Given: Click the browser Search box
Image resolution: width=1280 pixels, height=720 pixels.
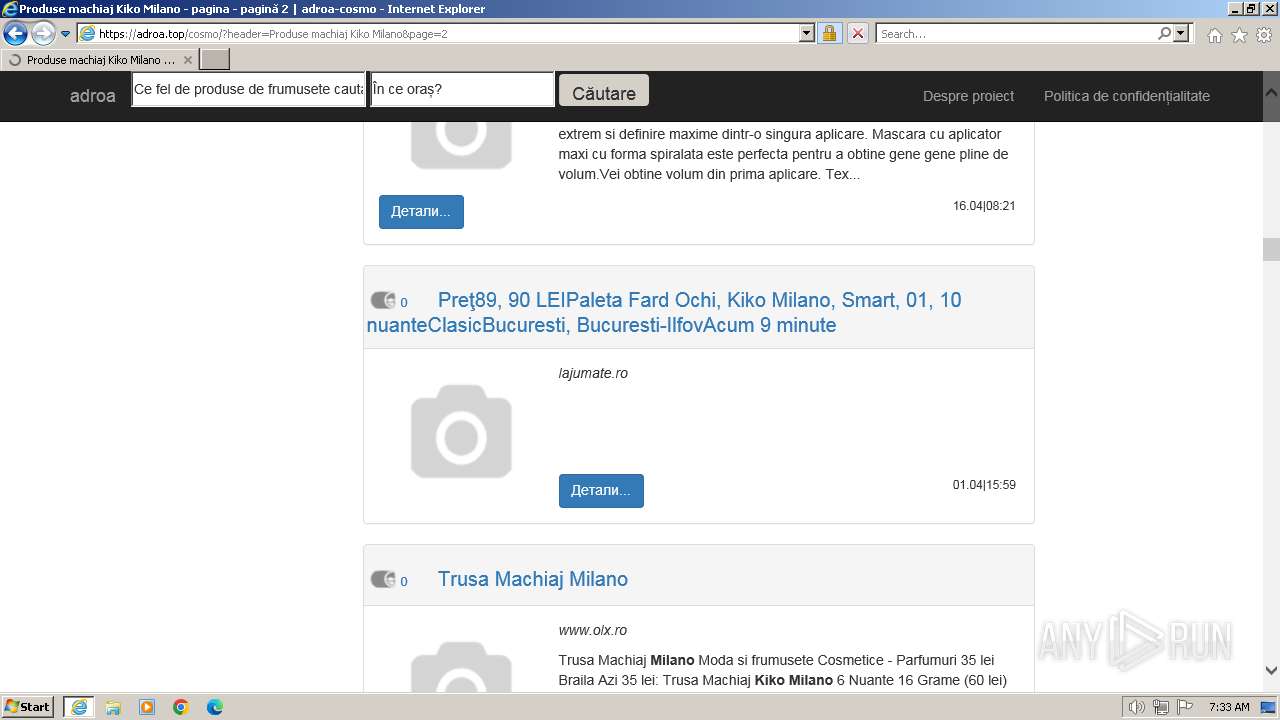Looking at the screenshot, I should click(1015, 33).
